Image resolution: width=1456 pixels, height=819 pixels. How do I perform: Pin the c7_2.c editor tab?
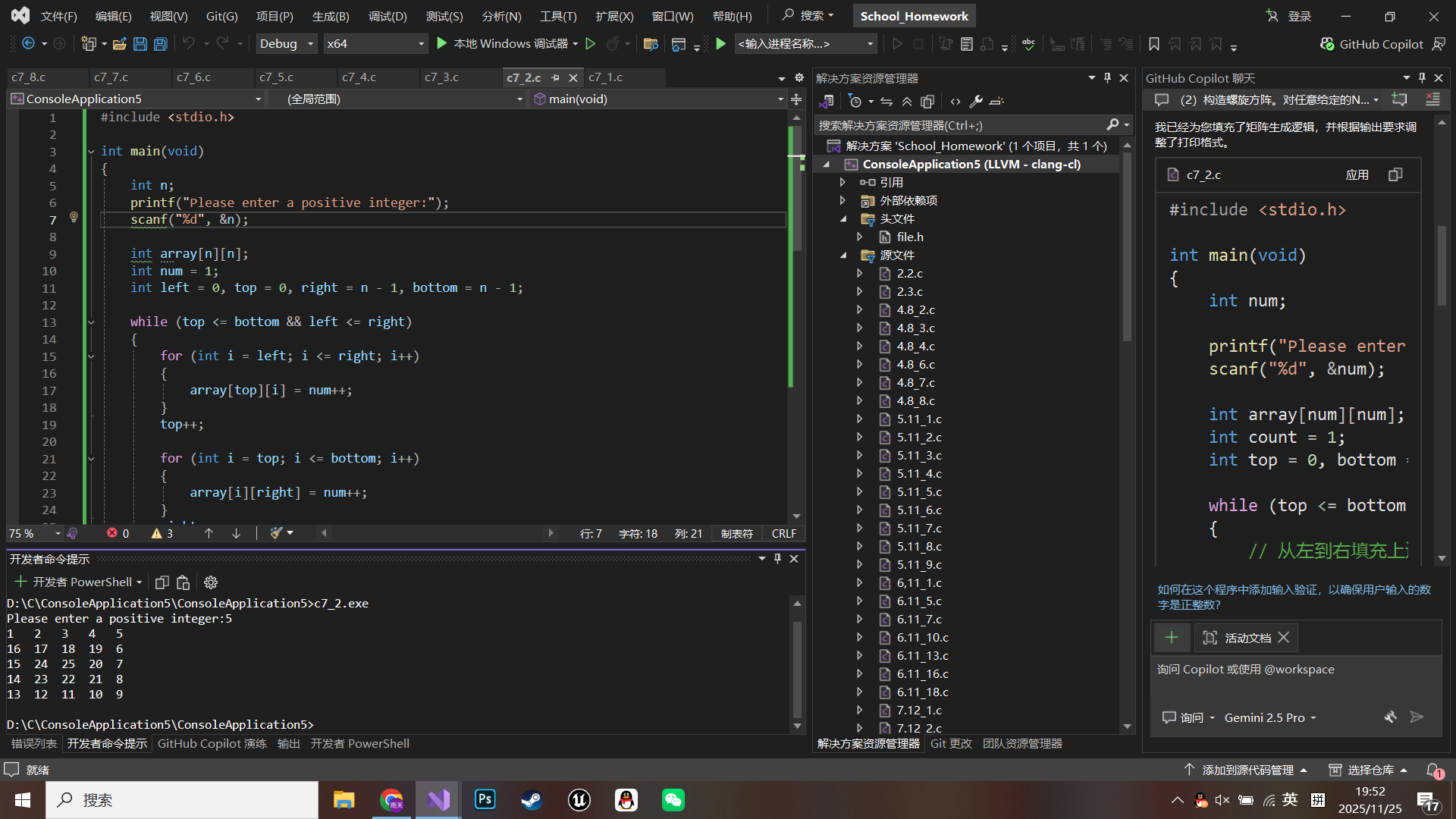tap(555, 77)
